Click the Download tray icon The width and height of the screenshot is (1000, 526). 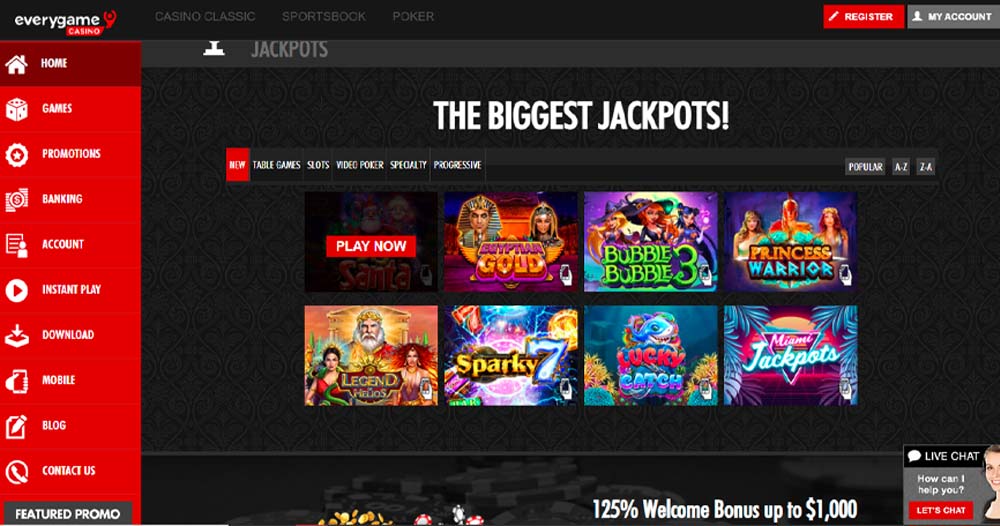click(16, 335)
